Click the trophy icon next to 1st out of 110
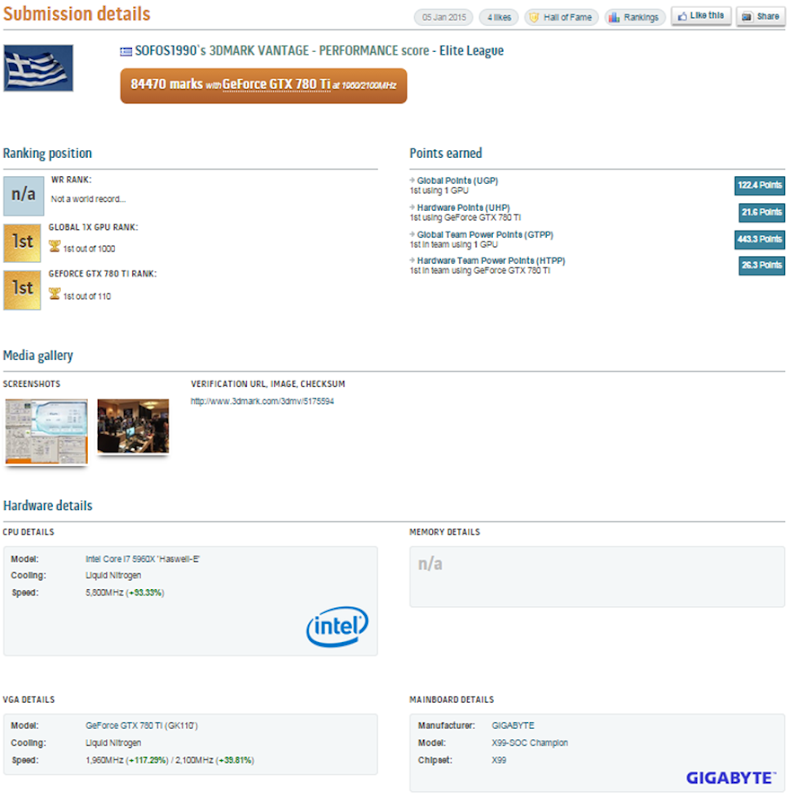Viewport: 794px width, 800px height. pyautogui.click(x=55, y=294)
